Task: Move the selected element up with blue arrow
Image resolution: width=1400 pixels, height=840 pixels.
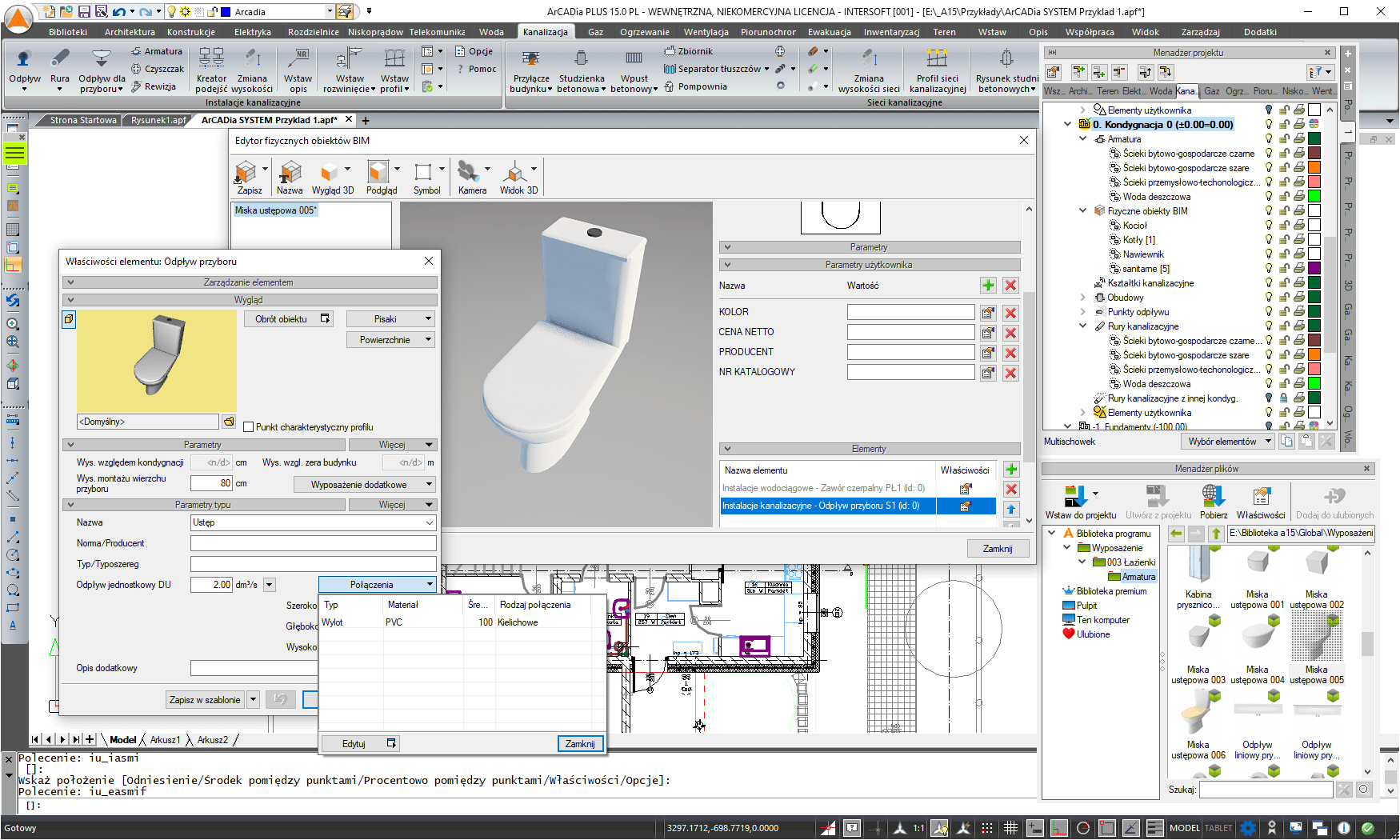Action: (1011, 509)
